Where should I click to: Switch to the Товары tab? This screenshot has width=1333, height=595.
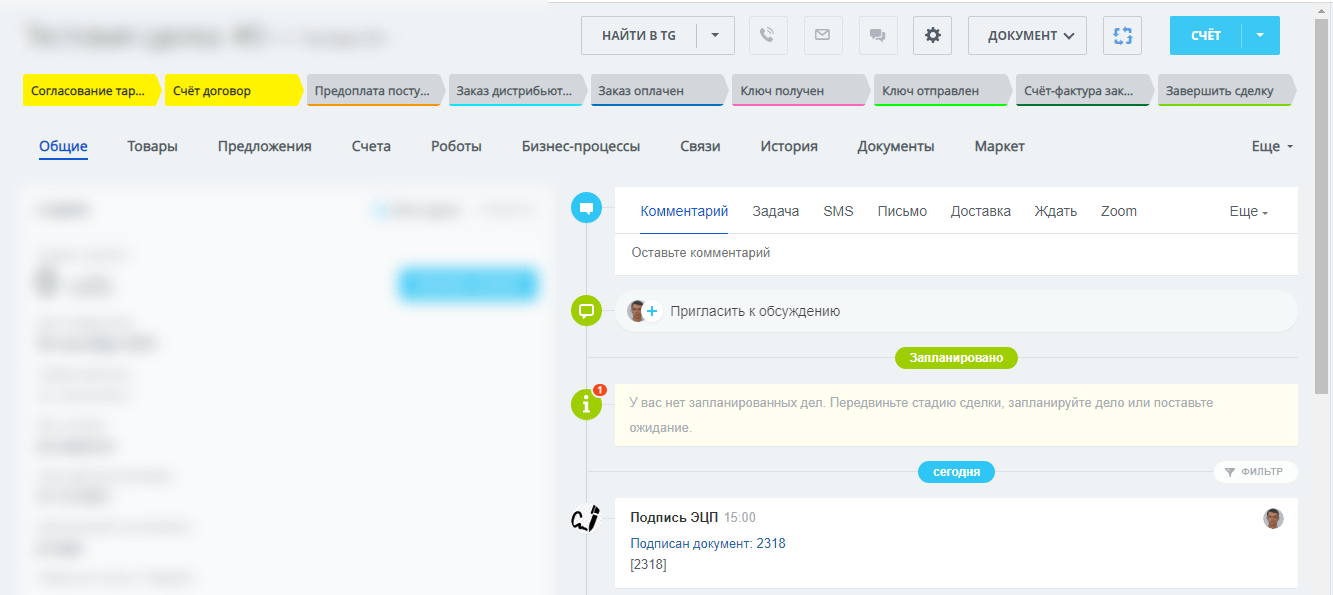click(x=152, y=146)
